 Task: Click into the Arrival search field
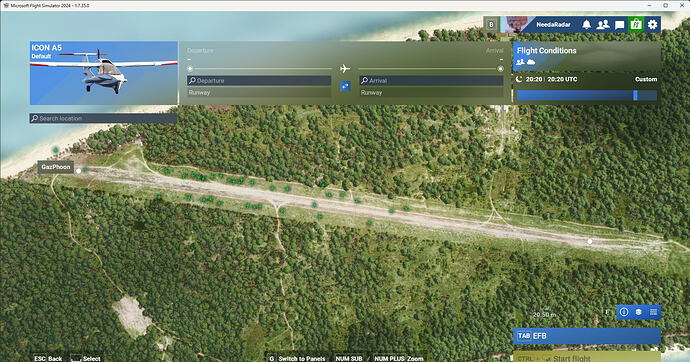(432, 80)
